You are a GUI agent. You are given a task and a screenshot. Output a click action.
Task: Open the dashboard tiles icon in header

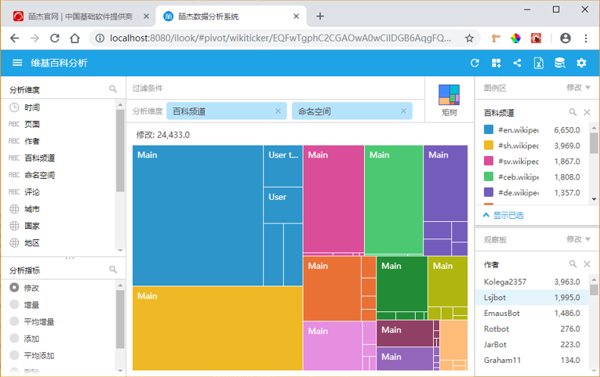point(496,63)
